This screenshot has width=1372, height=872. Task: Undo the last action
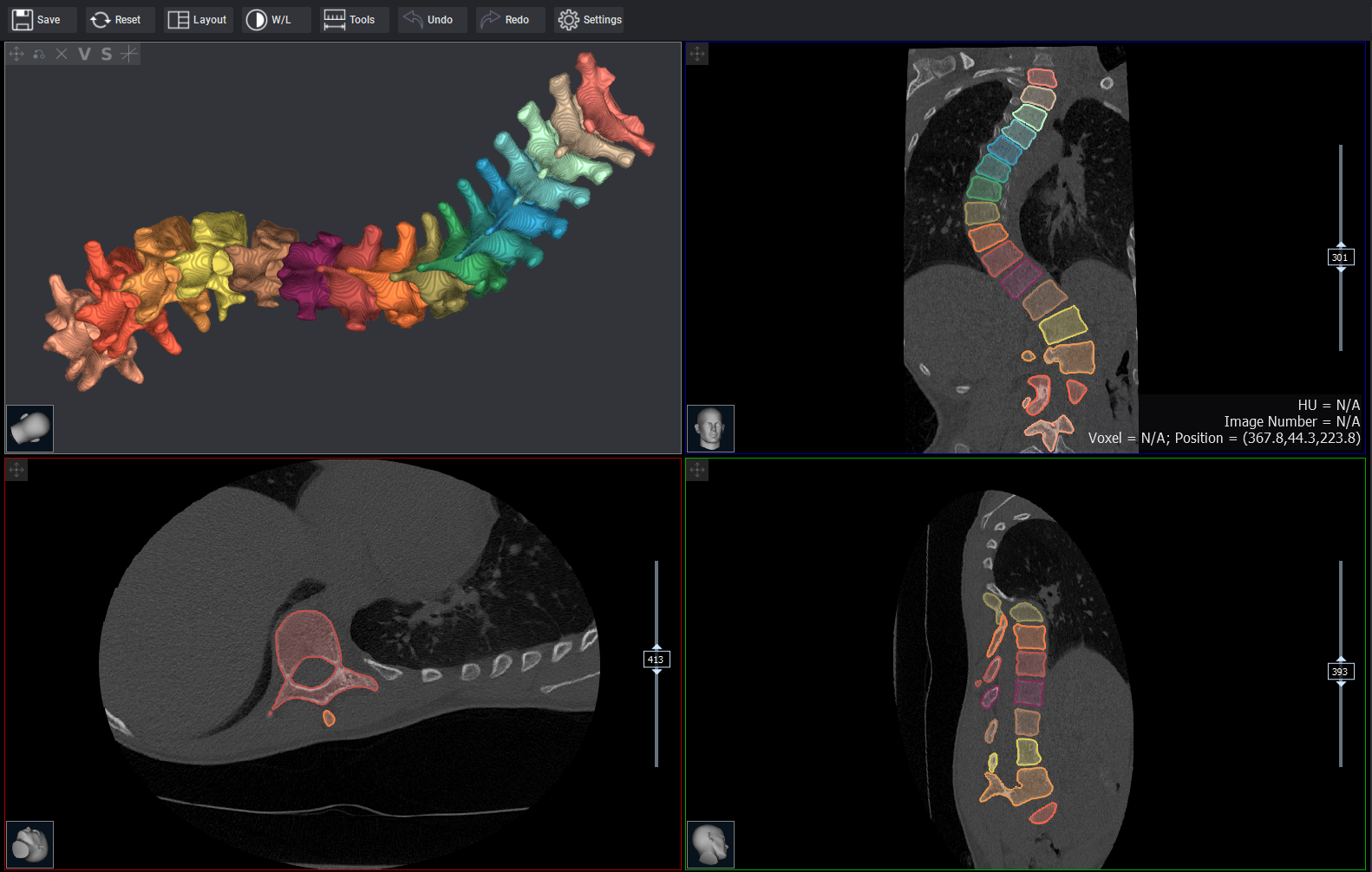coord(429,20)
